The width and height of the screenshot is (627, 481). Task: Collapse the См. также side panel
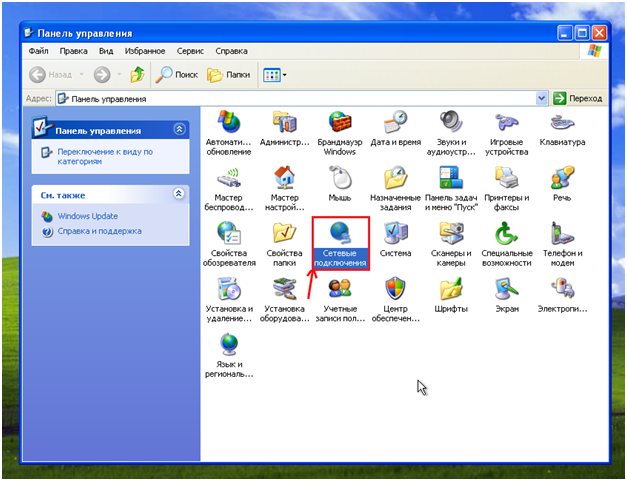[179, 194]
